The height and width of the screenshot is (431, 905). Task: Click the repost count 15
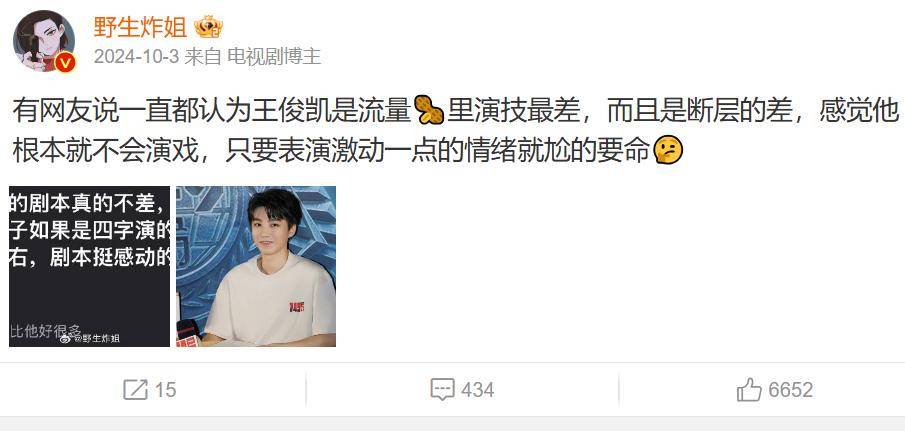pyautogui.click(x=165, y=390)
